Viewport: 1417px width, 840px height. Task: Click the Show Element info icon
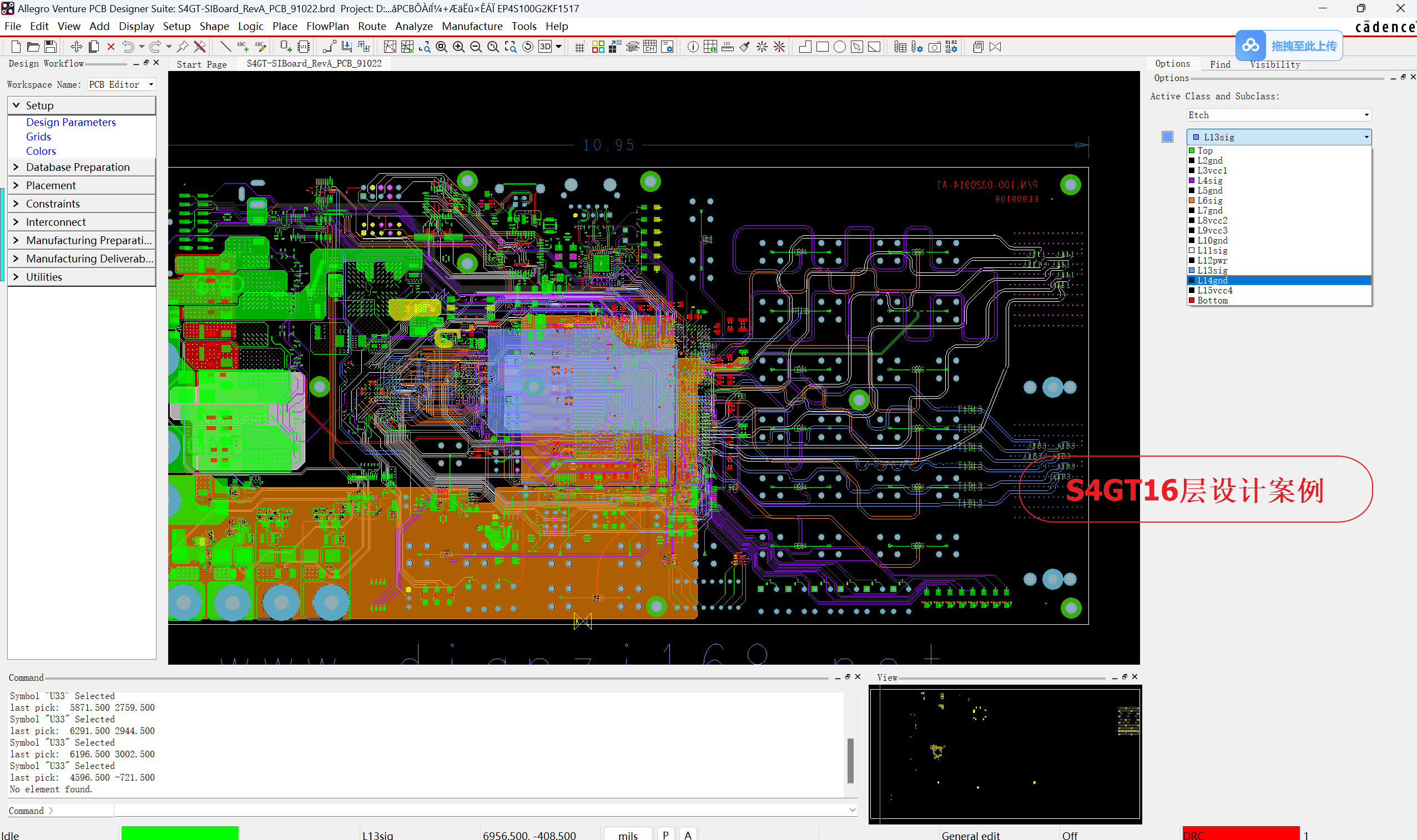click(693, 47)
